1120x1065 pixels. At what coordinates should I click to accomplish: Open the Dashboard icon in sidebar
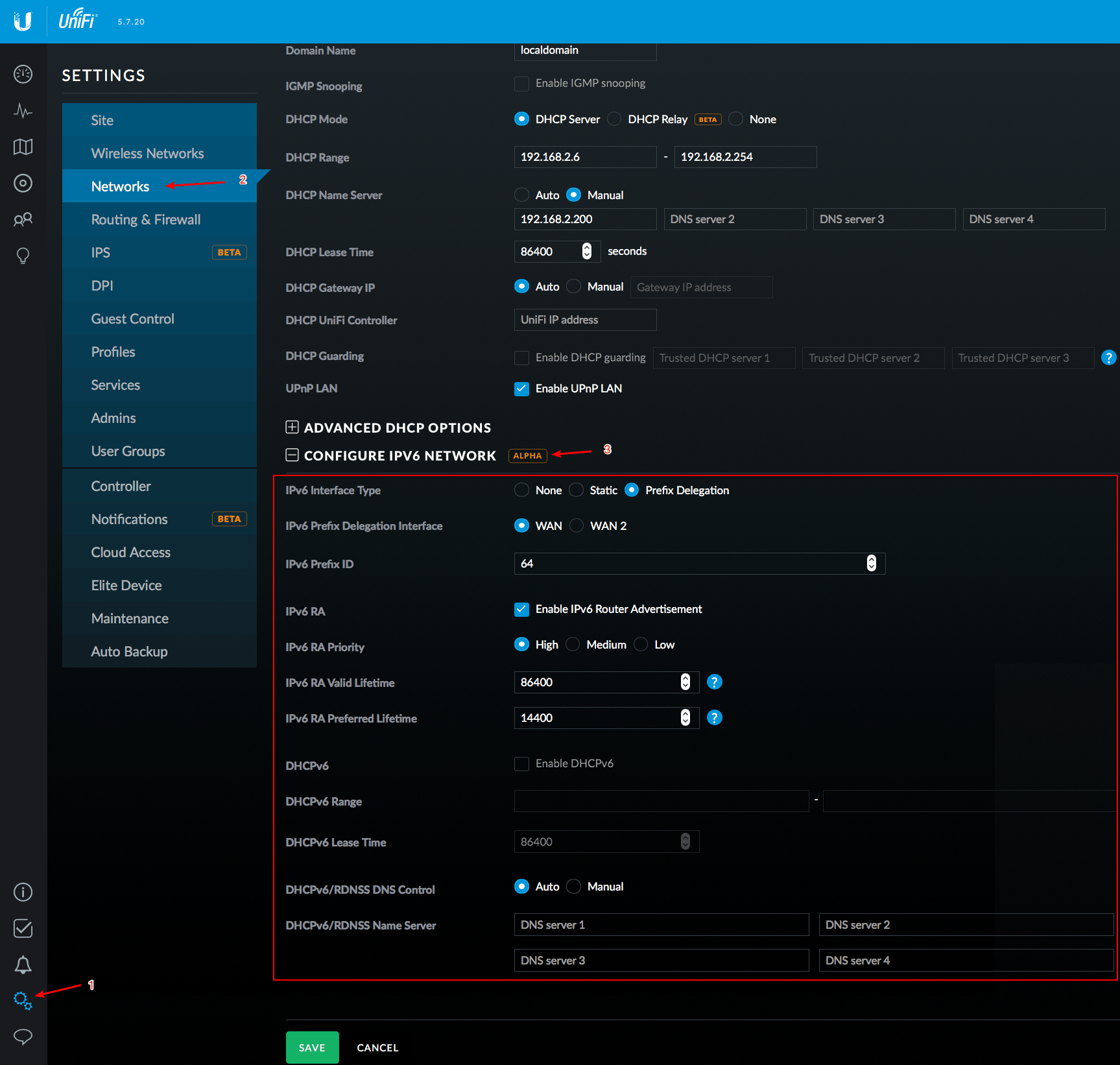click(23, 75)
